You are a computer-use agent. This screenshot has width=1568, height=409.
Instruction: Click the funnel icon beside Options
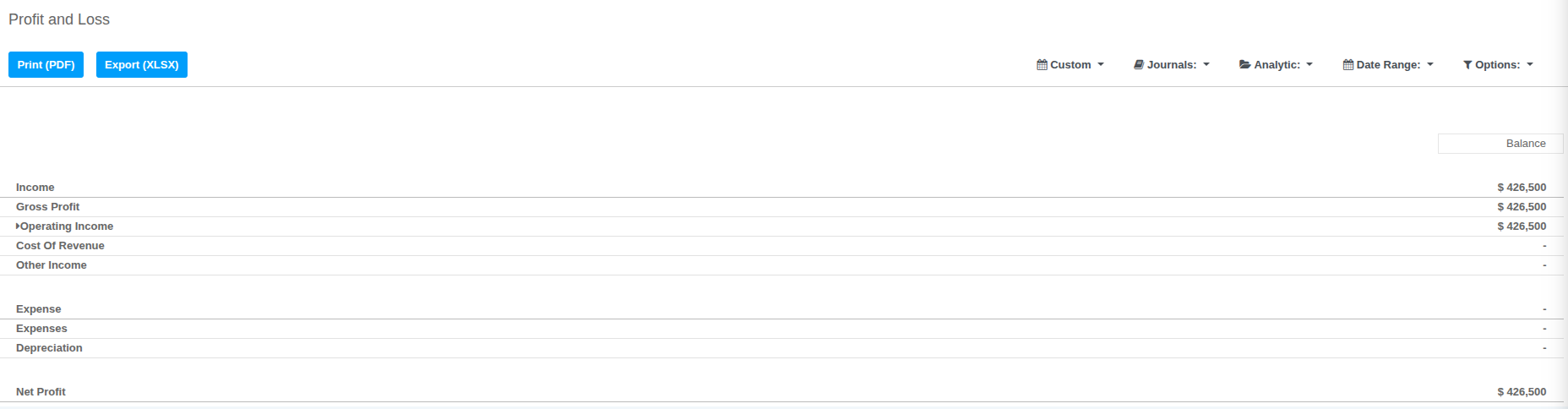pos(1468,65)
